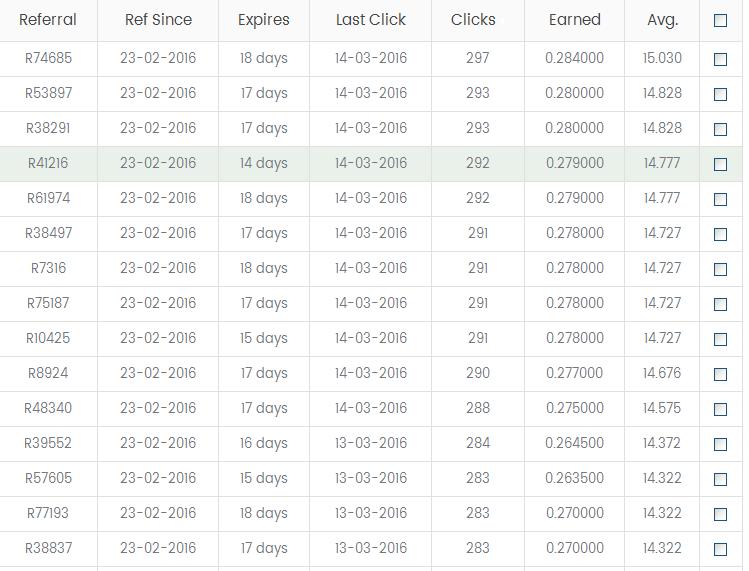Enable the checkbox for referral R39552
The height and width of the screenshot is (571, 749).
click(x=720, y=444)
